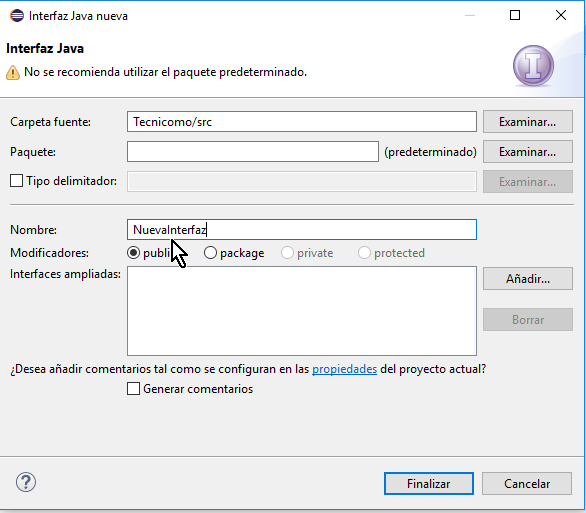Click the warning triangle icon
The height and width of the screenshot is (513, 586).
[x=13, y=72]
